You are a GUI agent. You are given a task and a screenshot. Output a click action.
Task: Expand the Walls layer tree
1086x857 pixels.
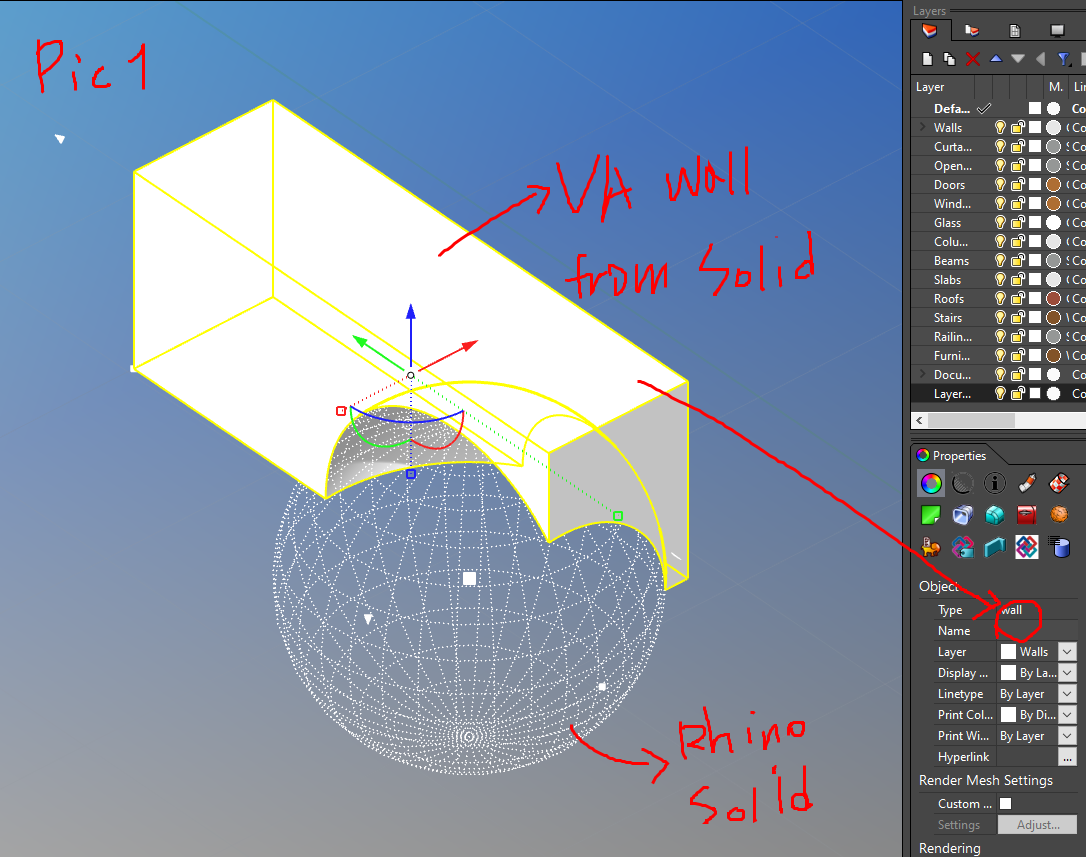923,127
